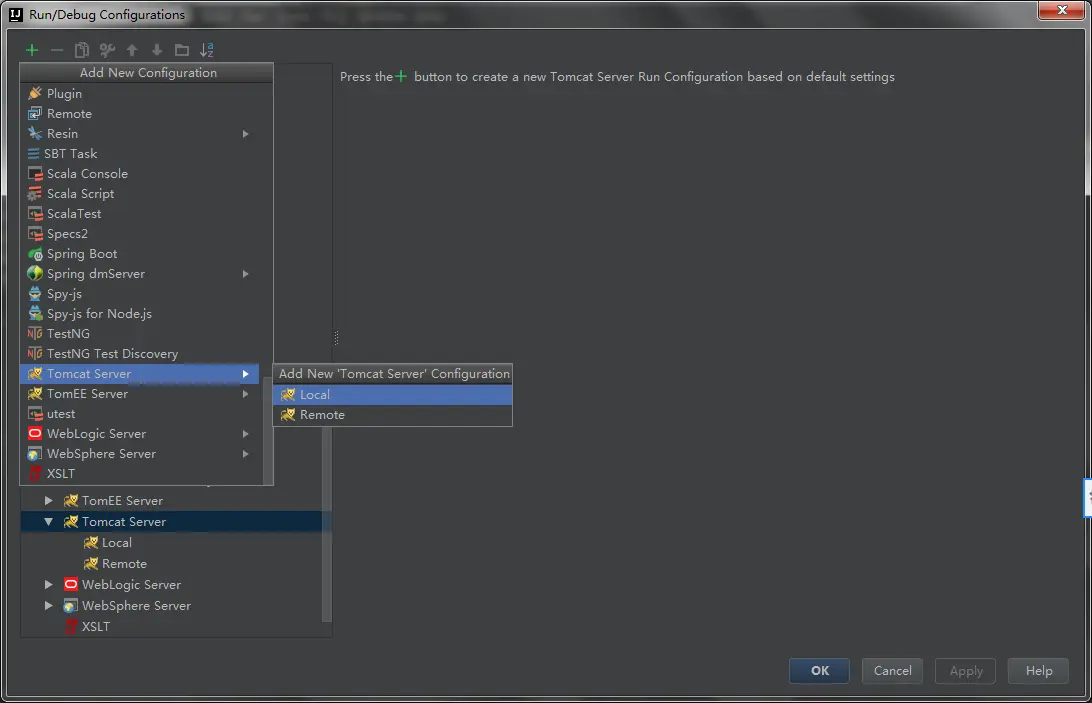Click the tree panel vertical scrollbar
The height and width of the screenshot is (703, 1092).
coord(326,524)
